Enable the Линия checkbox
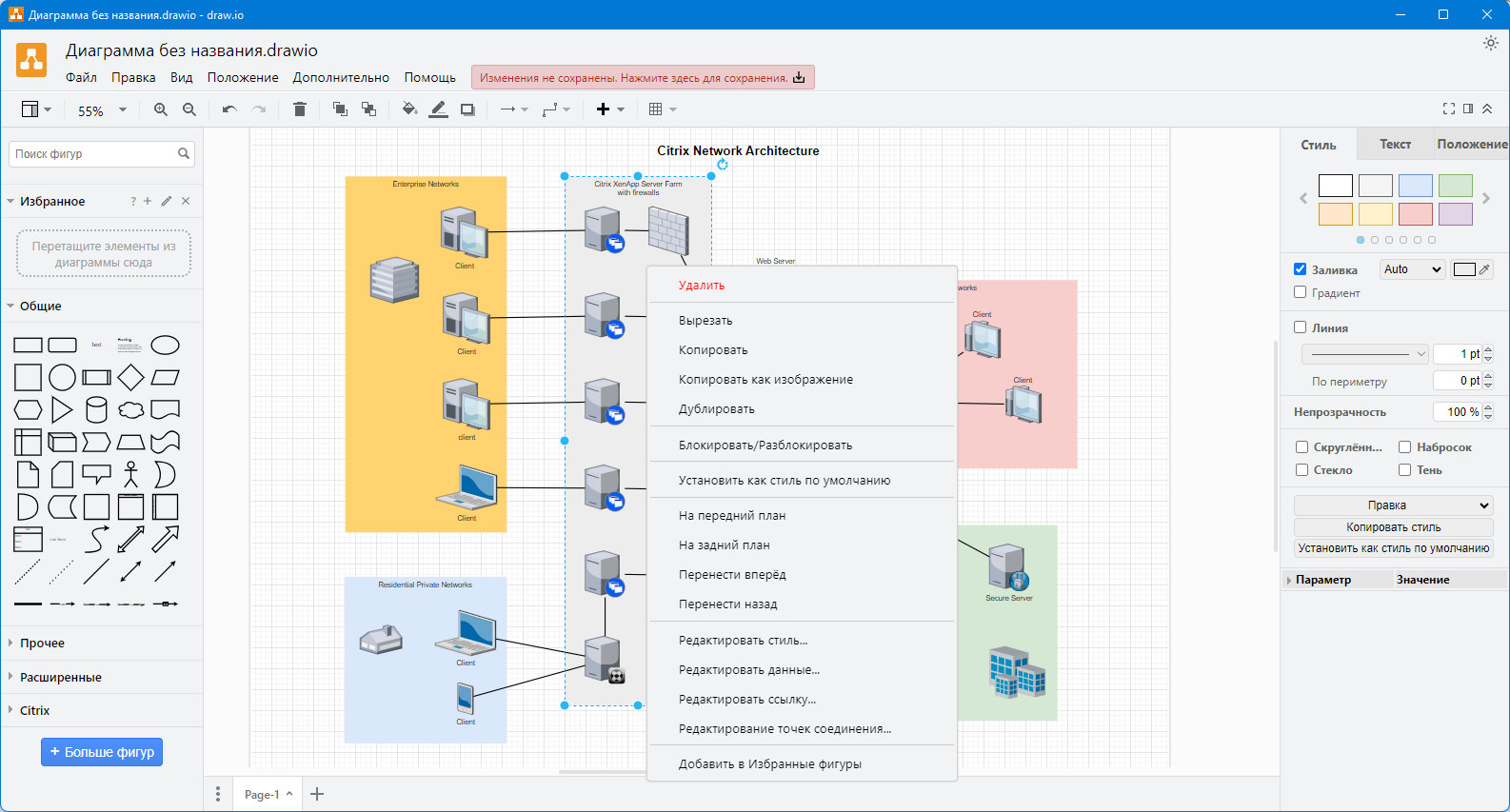 pos(1300,327)
